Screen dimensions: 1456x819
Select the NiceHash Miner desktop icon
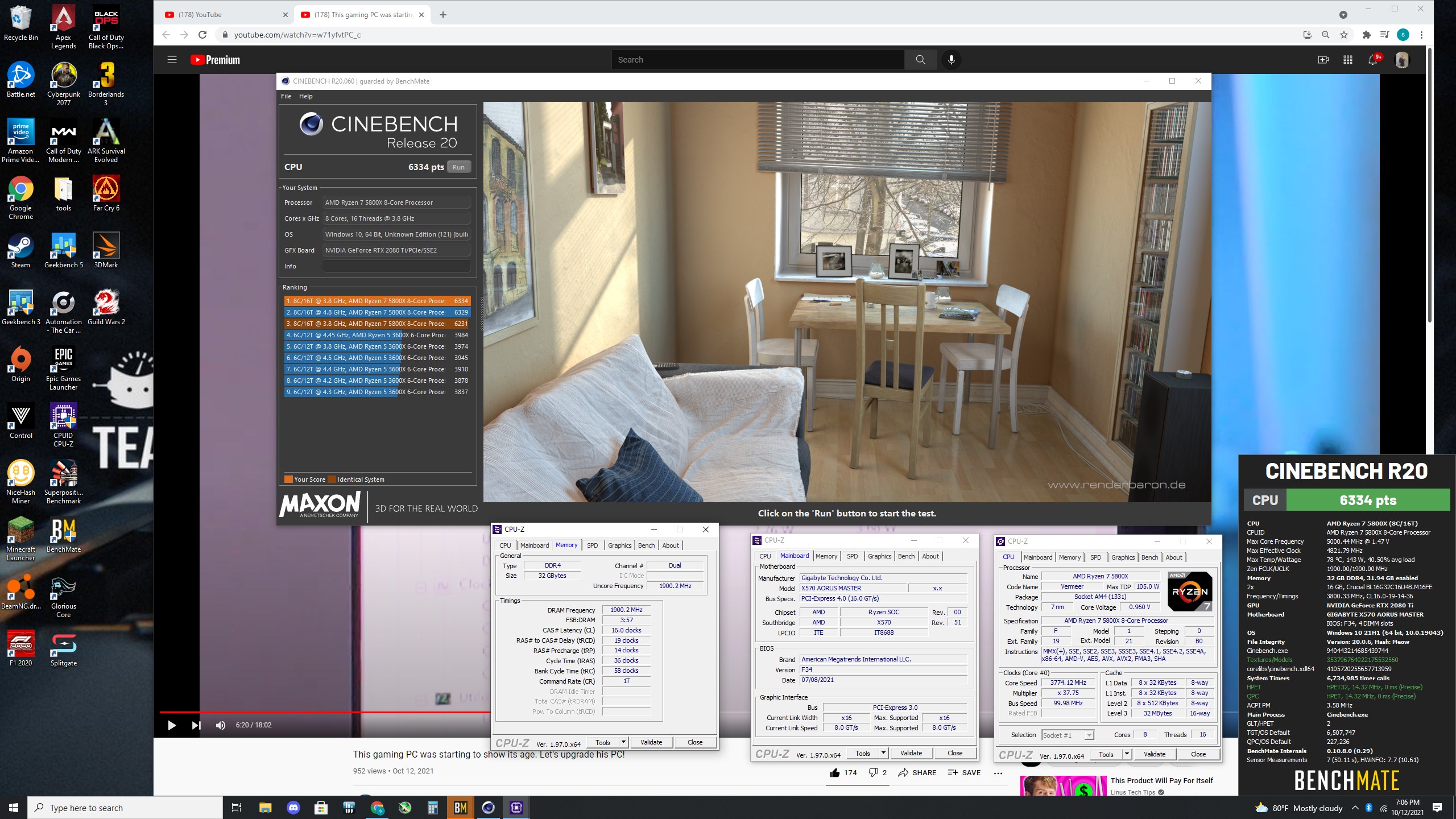click(20, 482)
